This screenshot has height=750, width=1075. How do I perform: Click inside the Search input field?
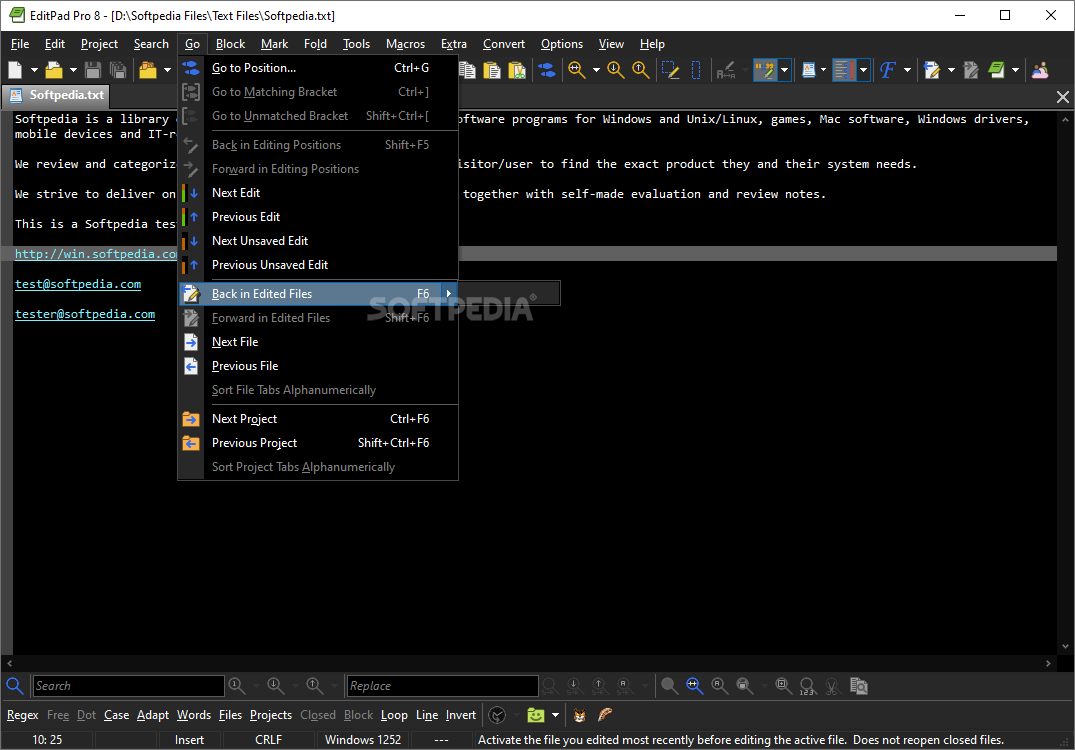[128, 686]
